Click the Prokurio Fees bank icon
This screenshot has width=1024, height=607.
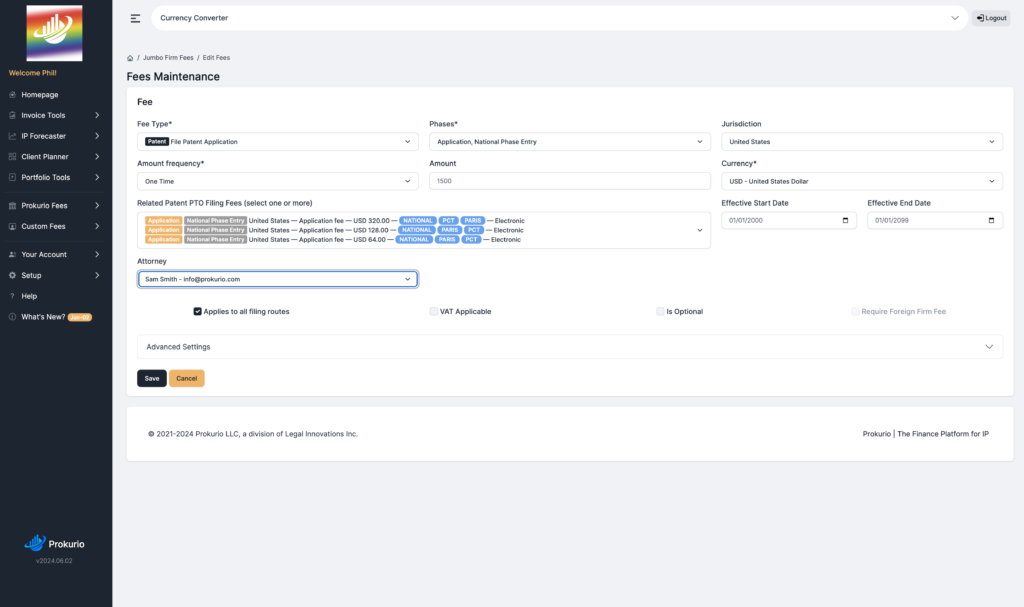pos(12,206)
